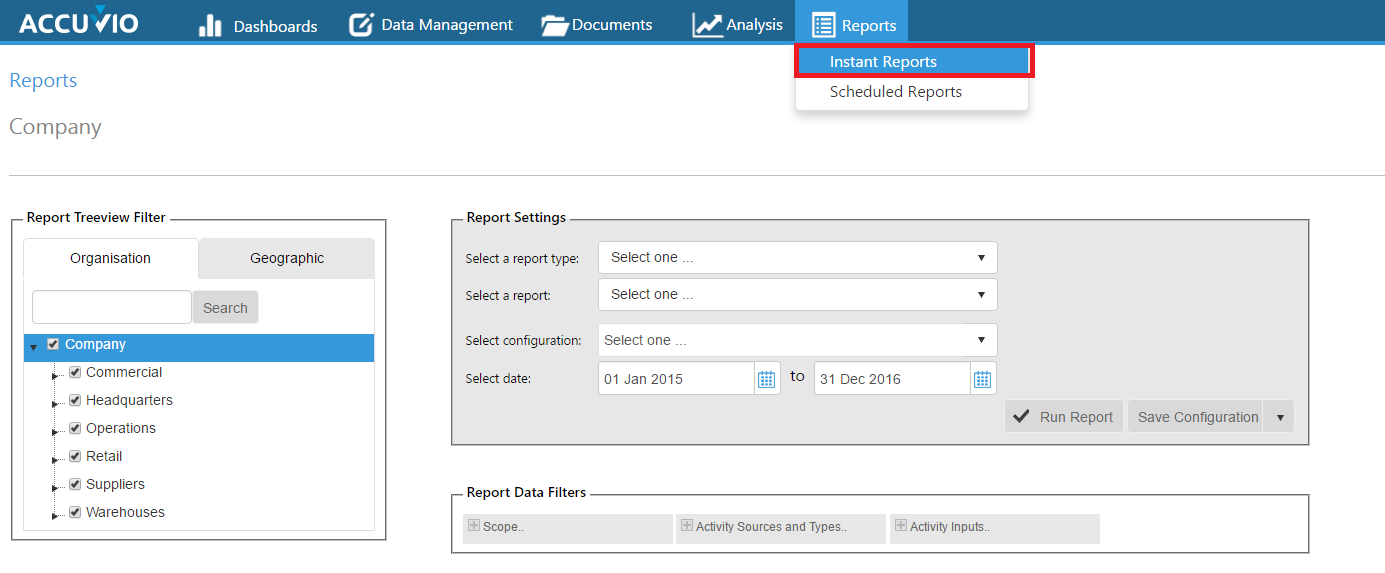
Task: Toggle the Operations checkbox
Action: (75, 428)
